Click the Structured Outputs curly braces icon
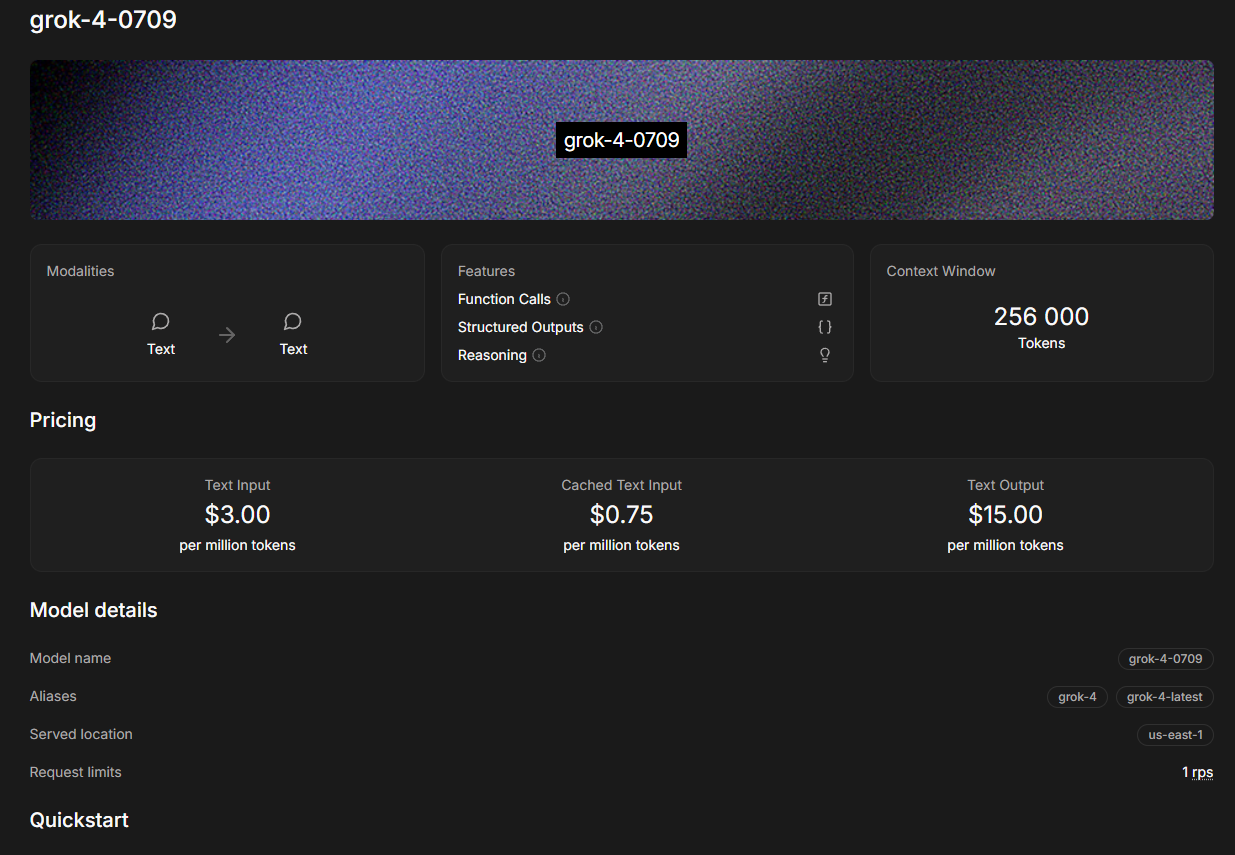 coord(825,327)
